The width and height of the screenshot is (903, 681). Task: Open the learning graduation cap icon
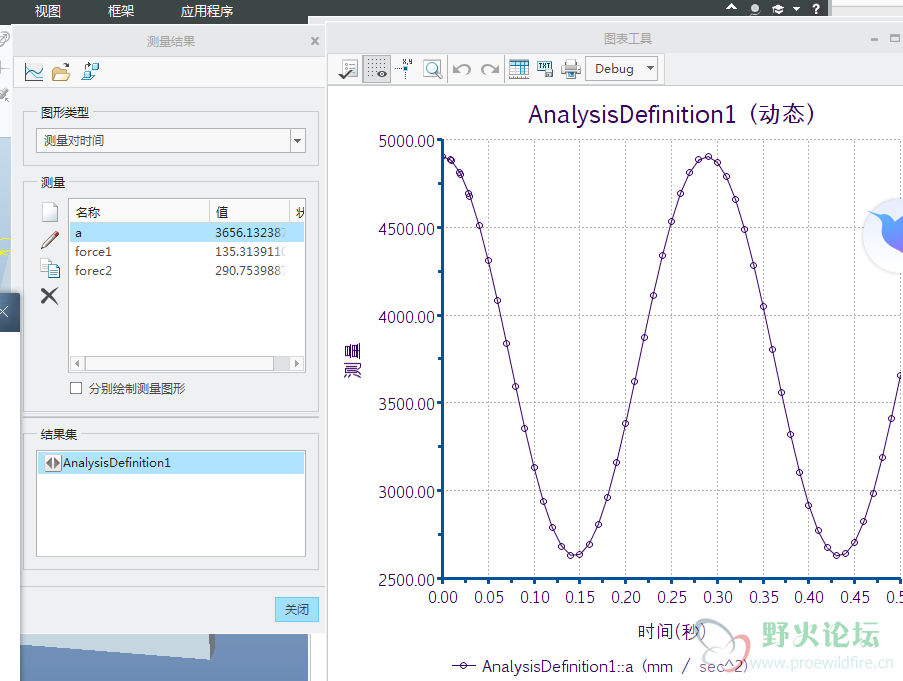pos(778,9)
